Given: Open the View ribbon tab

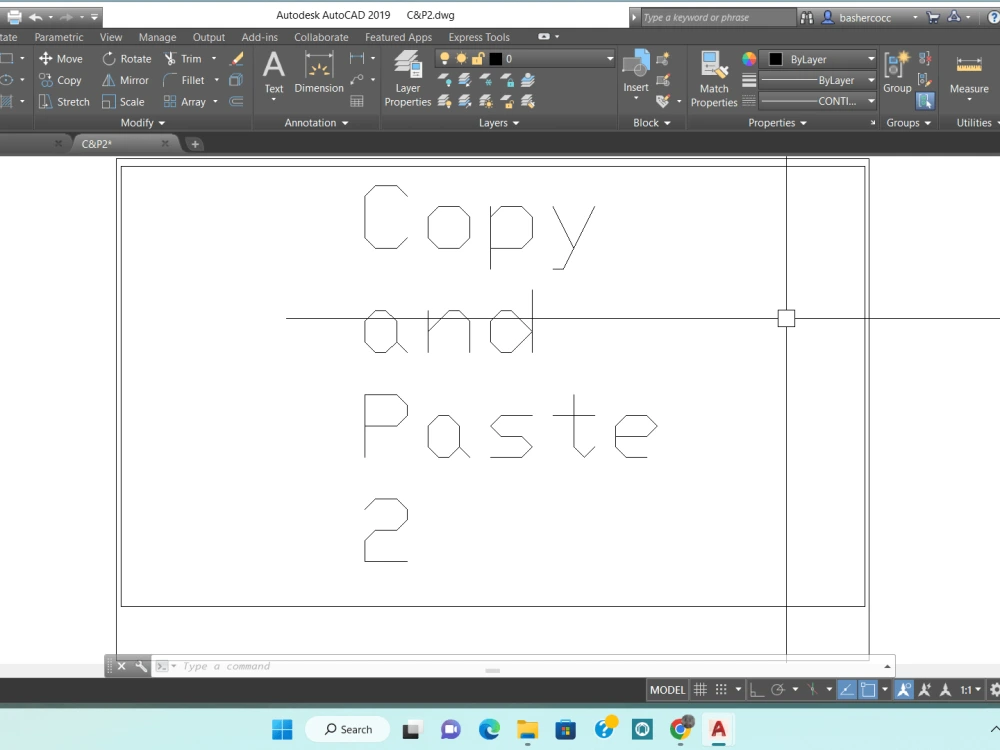Looking at the screenshot, I should [110, 37].
